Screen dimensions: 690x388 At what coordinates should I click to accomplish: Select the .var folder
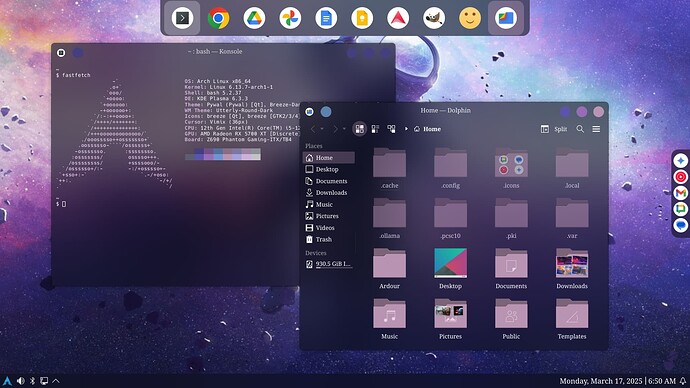572,219
